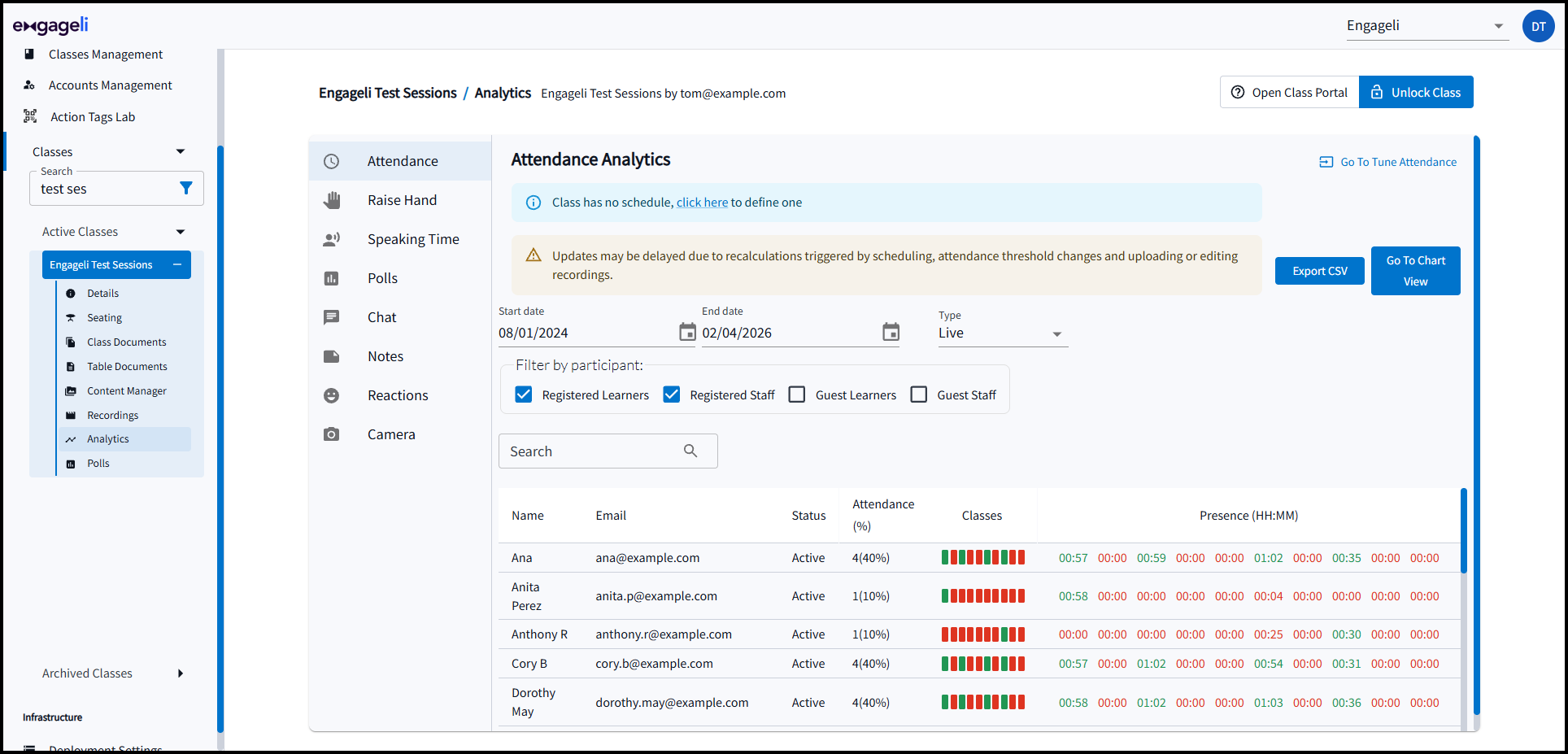1568x754 pixels.
Task: Click the Reactions smiley icon
Action: [332, 395]
